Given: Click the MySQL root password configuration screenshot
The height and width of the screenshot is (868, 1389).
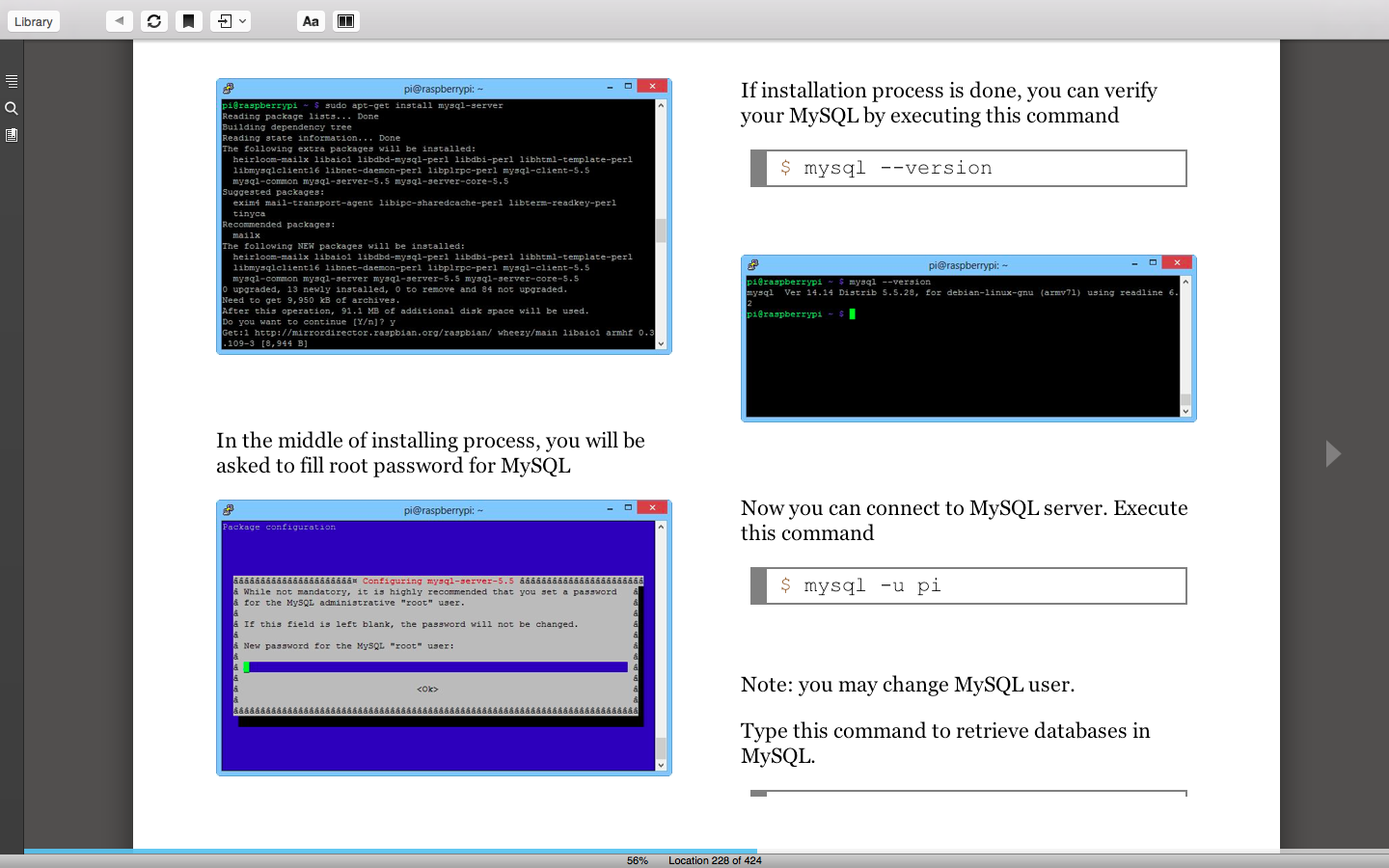Looking at the screenshot, I should click(x=444, y=637).
